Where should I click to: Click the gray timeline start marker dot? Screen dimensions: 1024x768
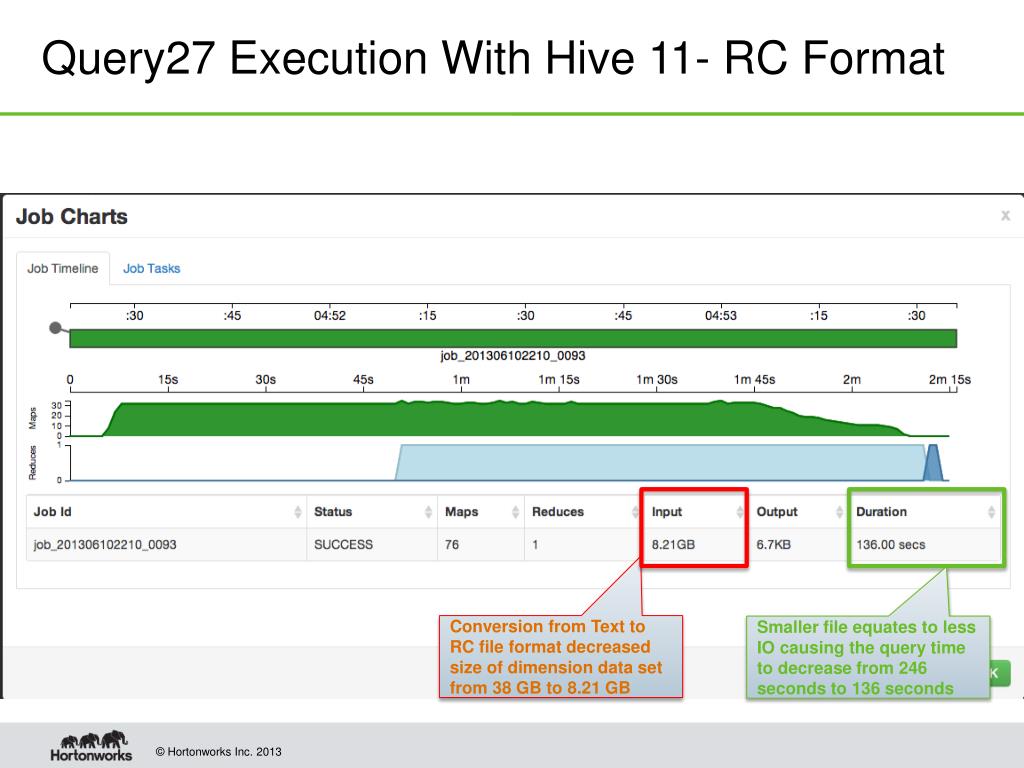tap(56, 328)
